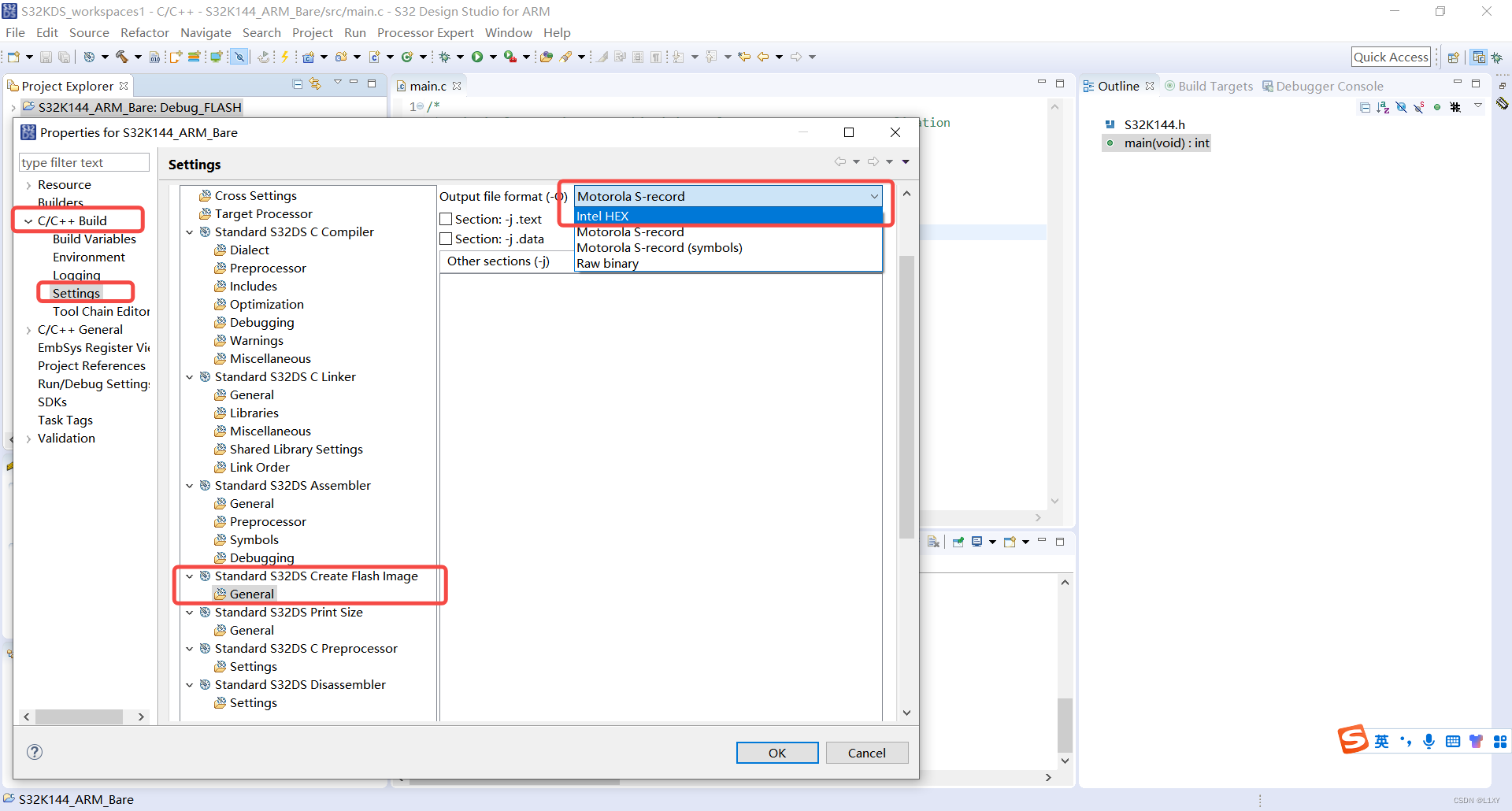This screenshot has height=811, width=1512.
Task: Click the properties tree horizontal scrollbar
Action: [x=79, y=717]
